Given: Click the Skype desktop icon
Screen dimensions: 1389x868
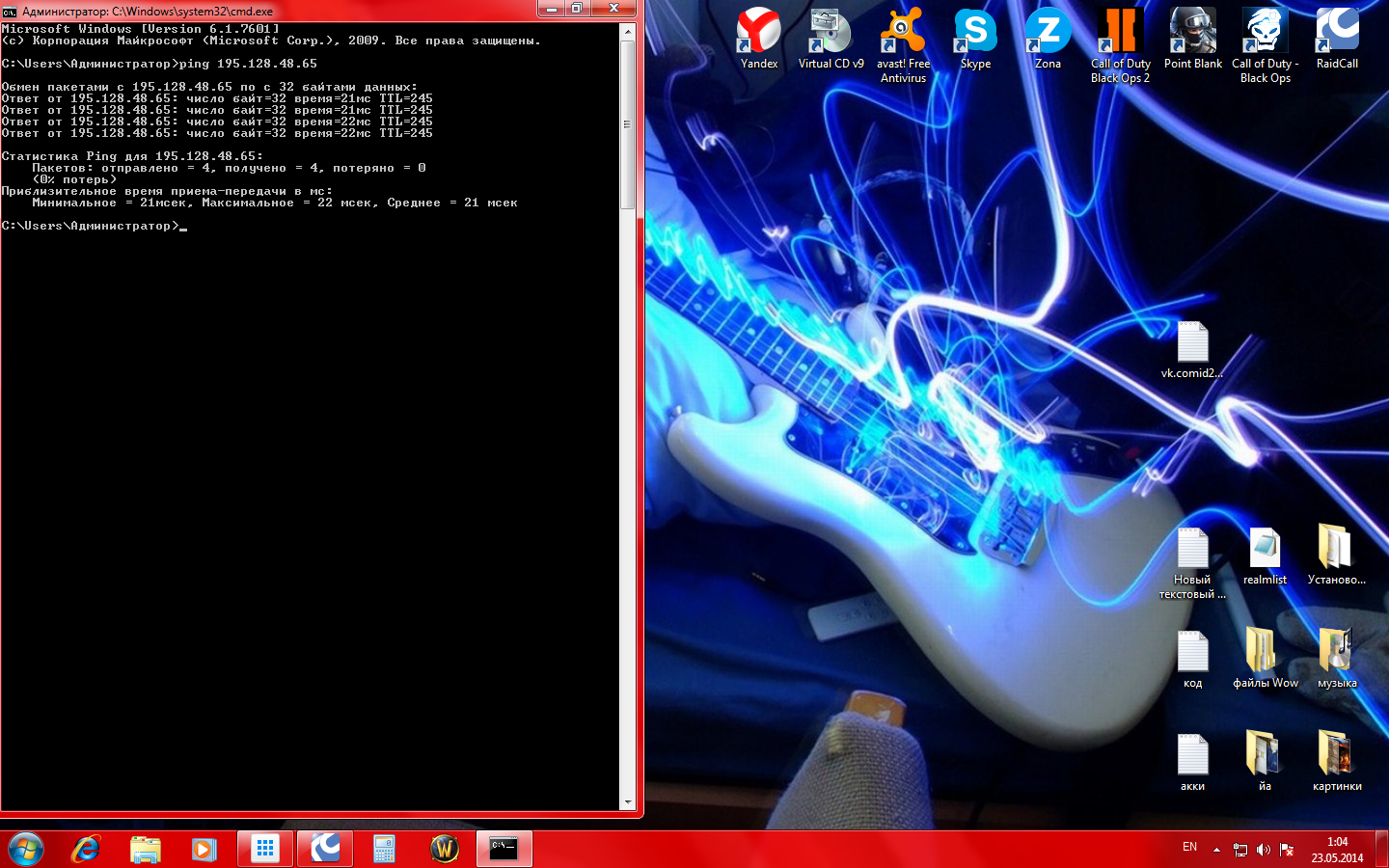Looking at the screenshot, I should click(x=975, y=39).
